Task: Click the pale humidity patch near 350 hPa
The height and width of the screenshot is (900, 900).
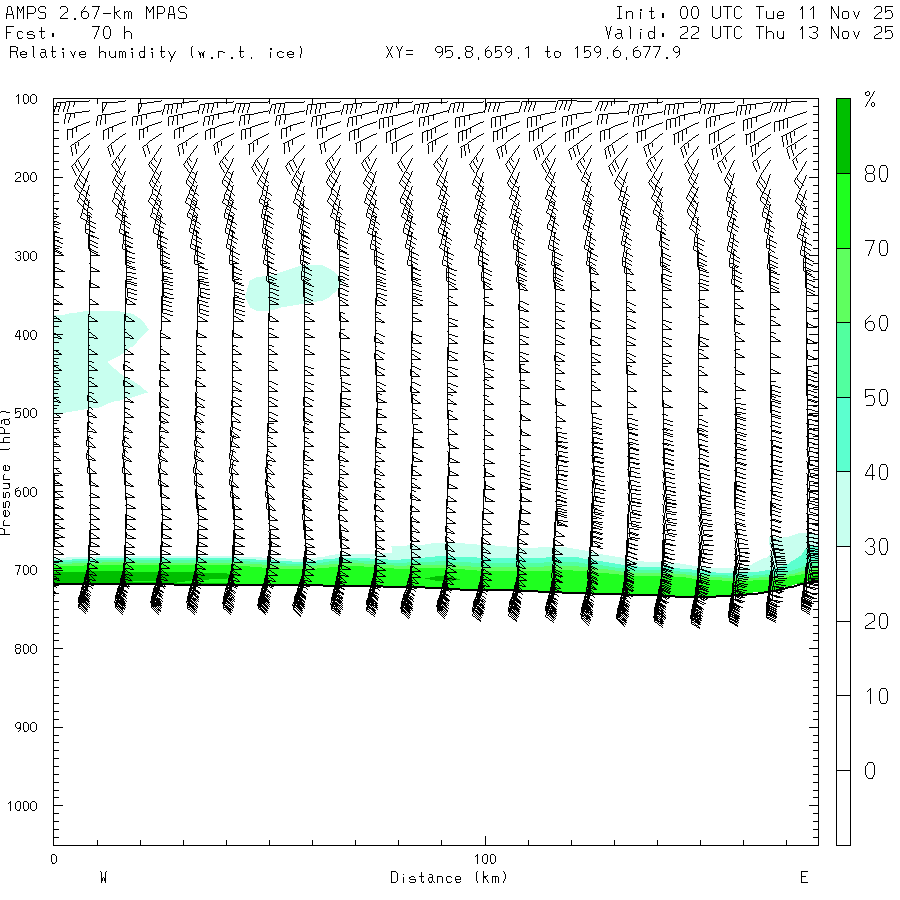Action: (x=292, y=287)
